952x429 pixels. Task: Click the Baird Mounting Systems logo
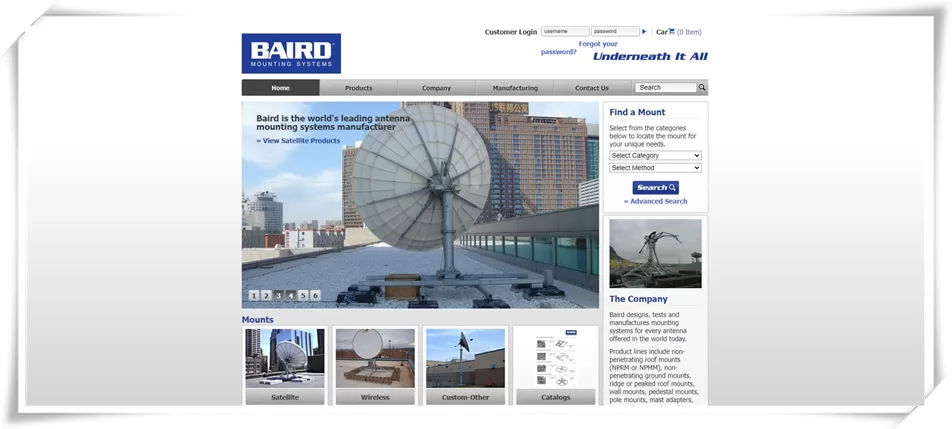tap(291, 53)
